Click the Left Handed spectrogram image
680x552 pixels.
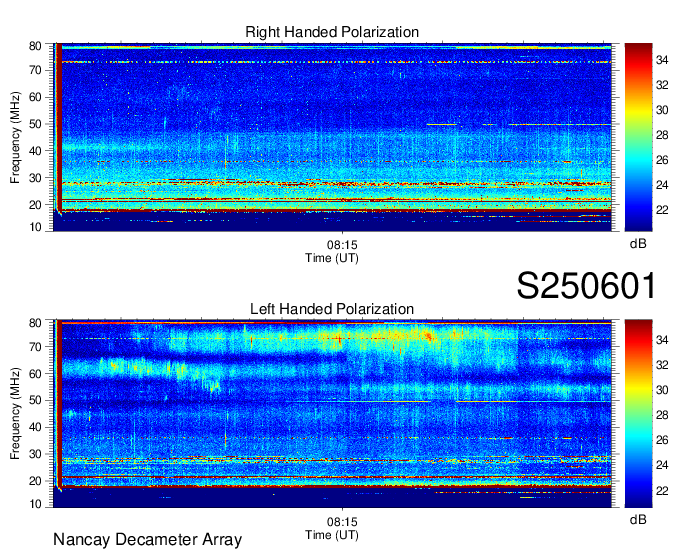pos(332,414)
